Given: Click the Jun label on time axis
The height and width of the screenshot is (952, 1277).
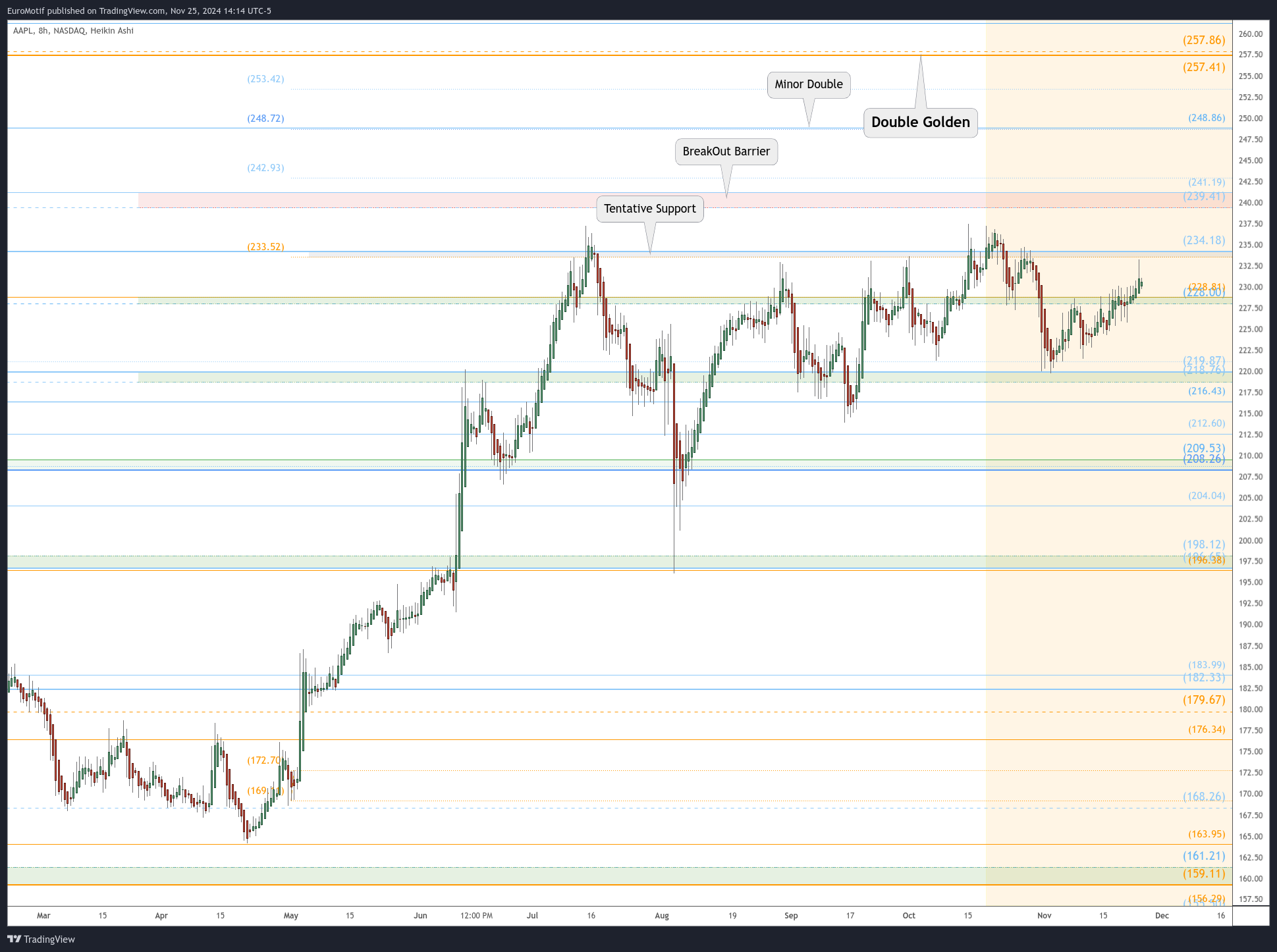Looking at the screenshot, I should coord(420,916).
